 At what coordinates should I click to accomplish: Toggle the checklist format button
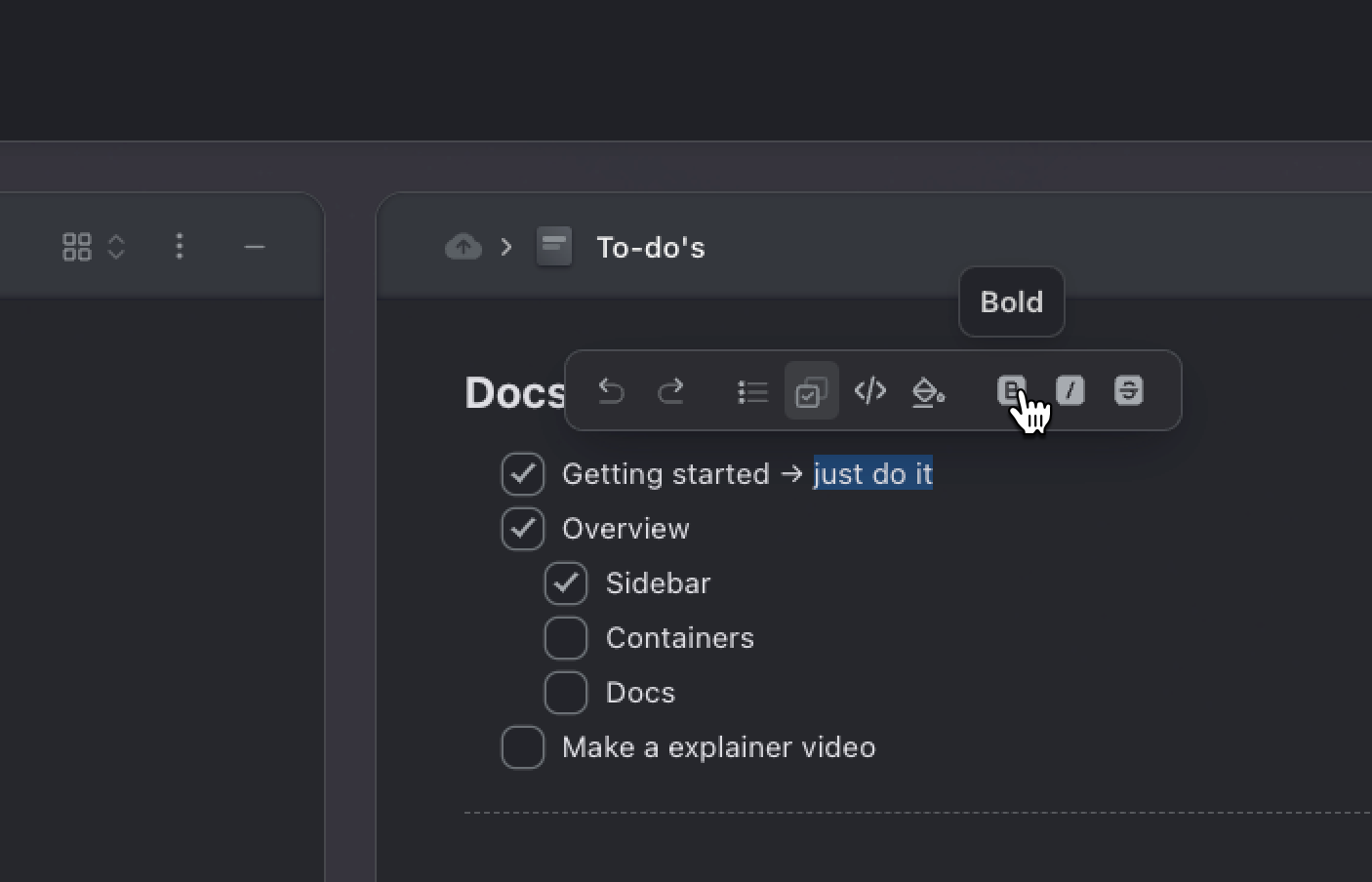(811, 391)
